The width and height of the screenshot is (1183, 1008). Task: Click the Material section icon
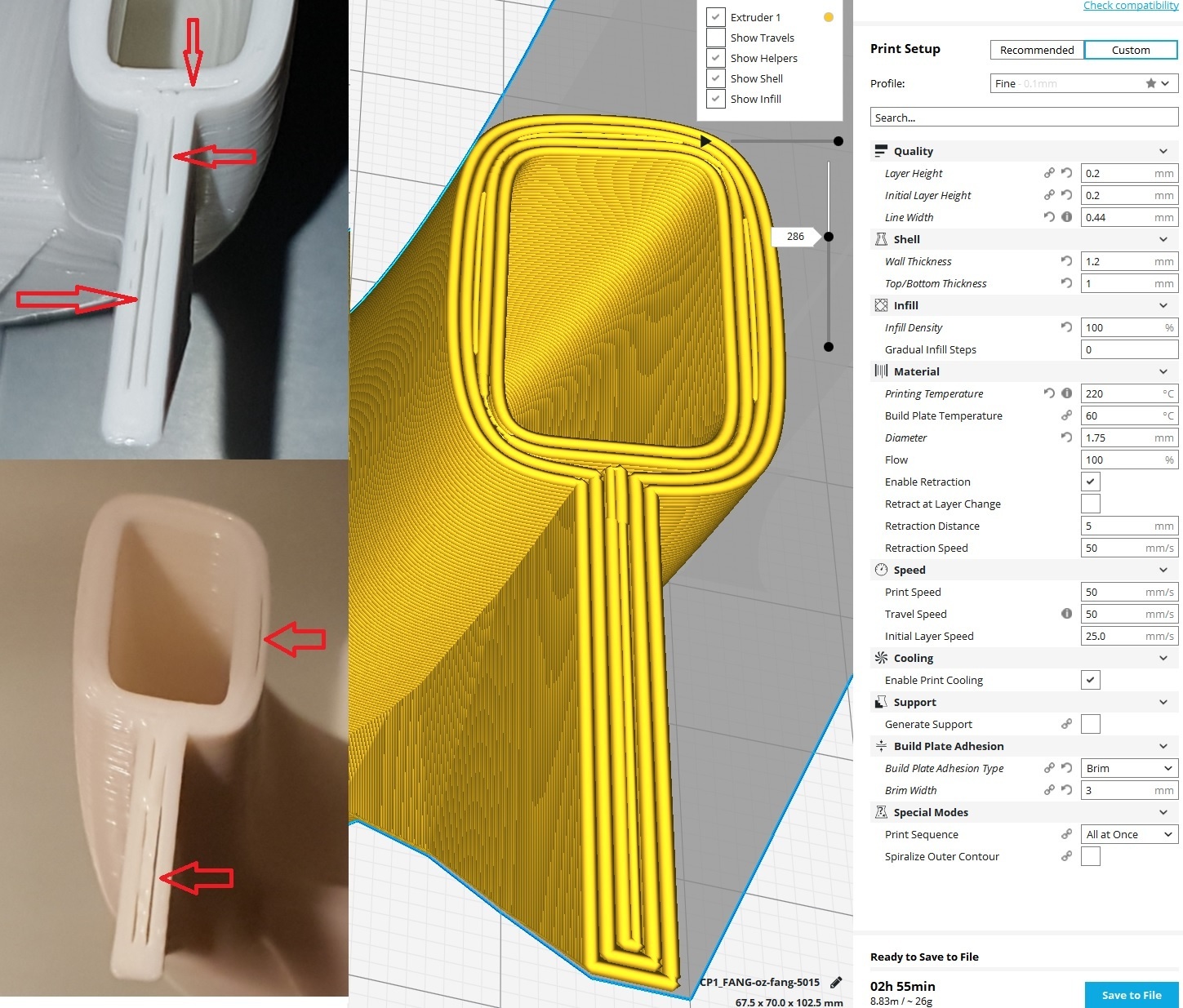[881, 371]
